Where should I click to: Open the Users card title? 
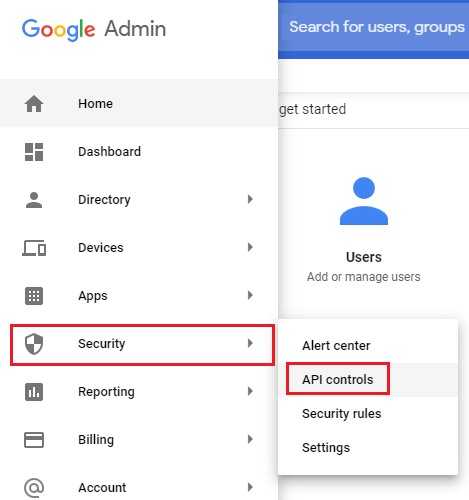pos(364,257)
